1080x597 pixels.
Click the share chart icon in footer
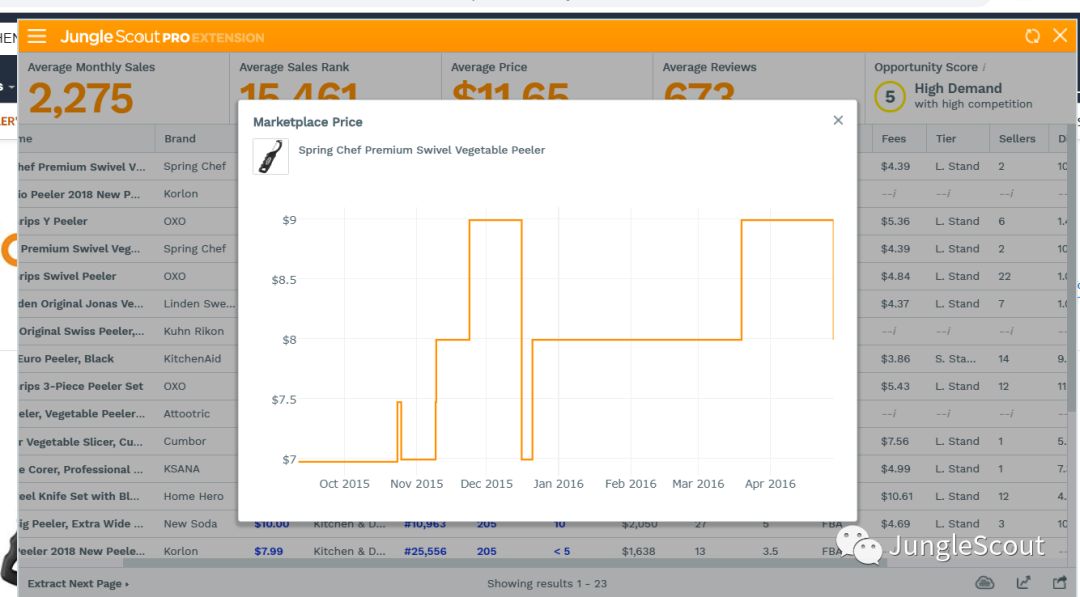(x=1024, y=583)
